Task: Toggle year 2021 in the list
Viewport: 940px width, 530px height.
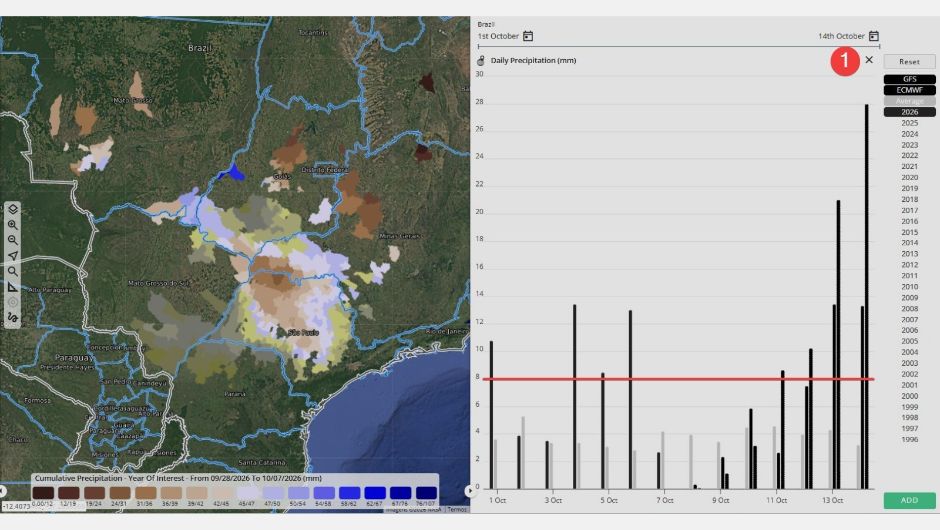Action: (909, 166)
